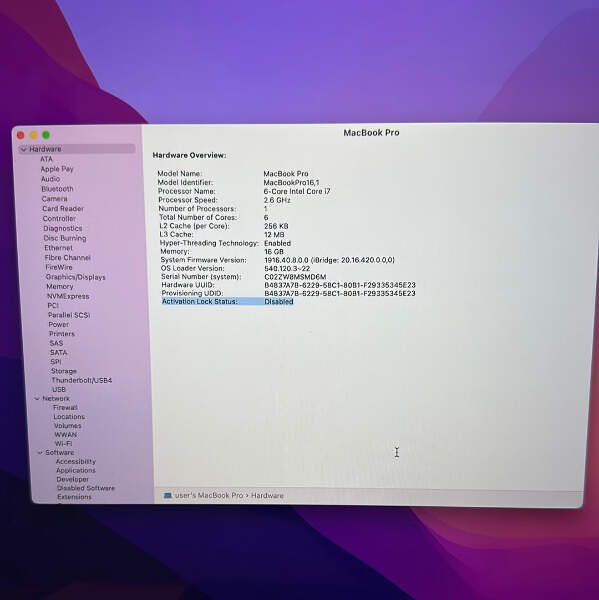Open Disc Burning entry
Screen dimensions: 599x600
click(x=65, y=238)
